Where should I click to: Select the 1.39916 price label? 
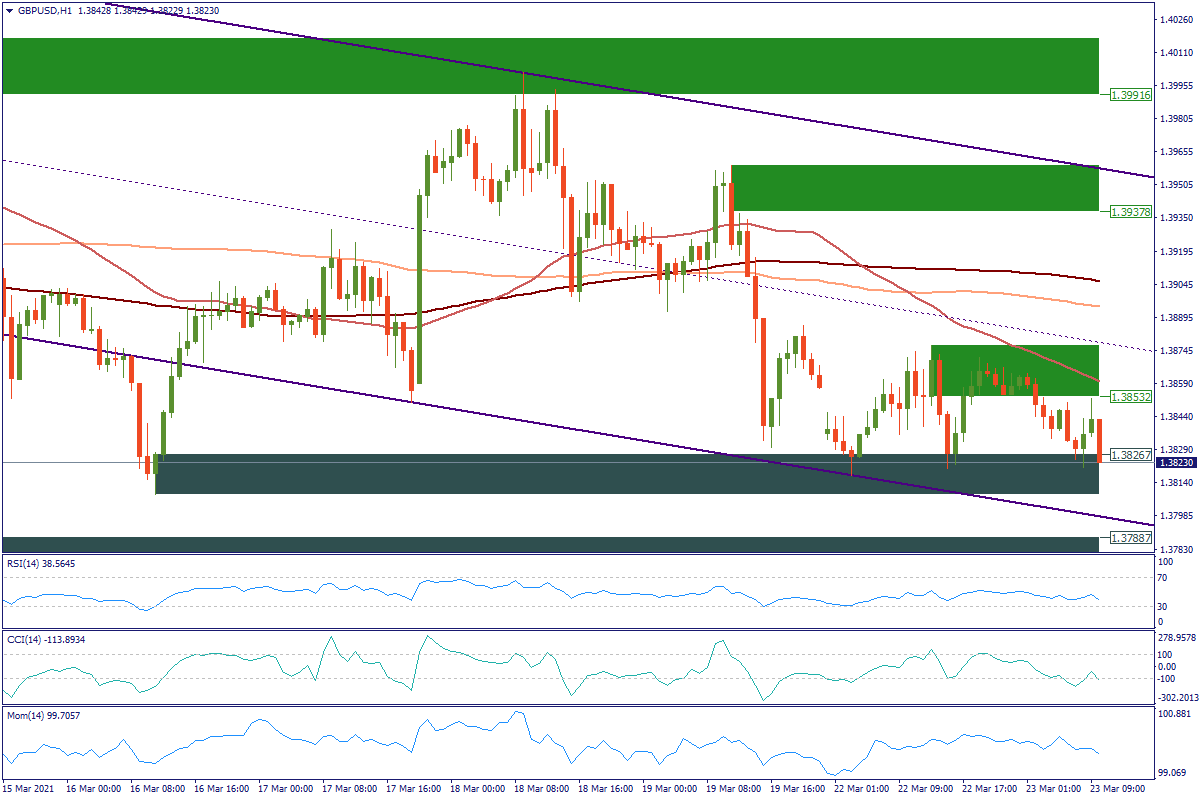[1130, 94]
